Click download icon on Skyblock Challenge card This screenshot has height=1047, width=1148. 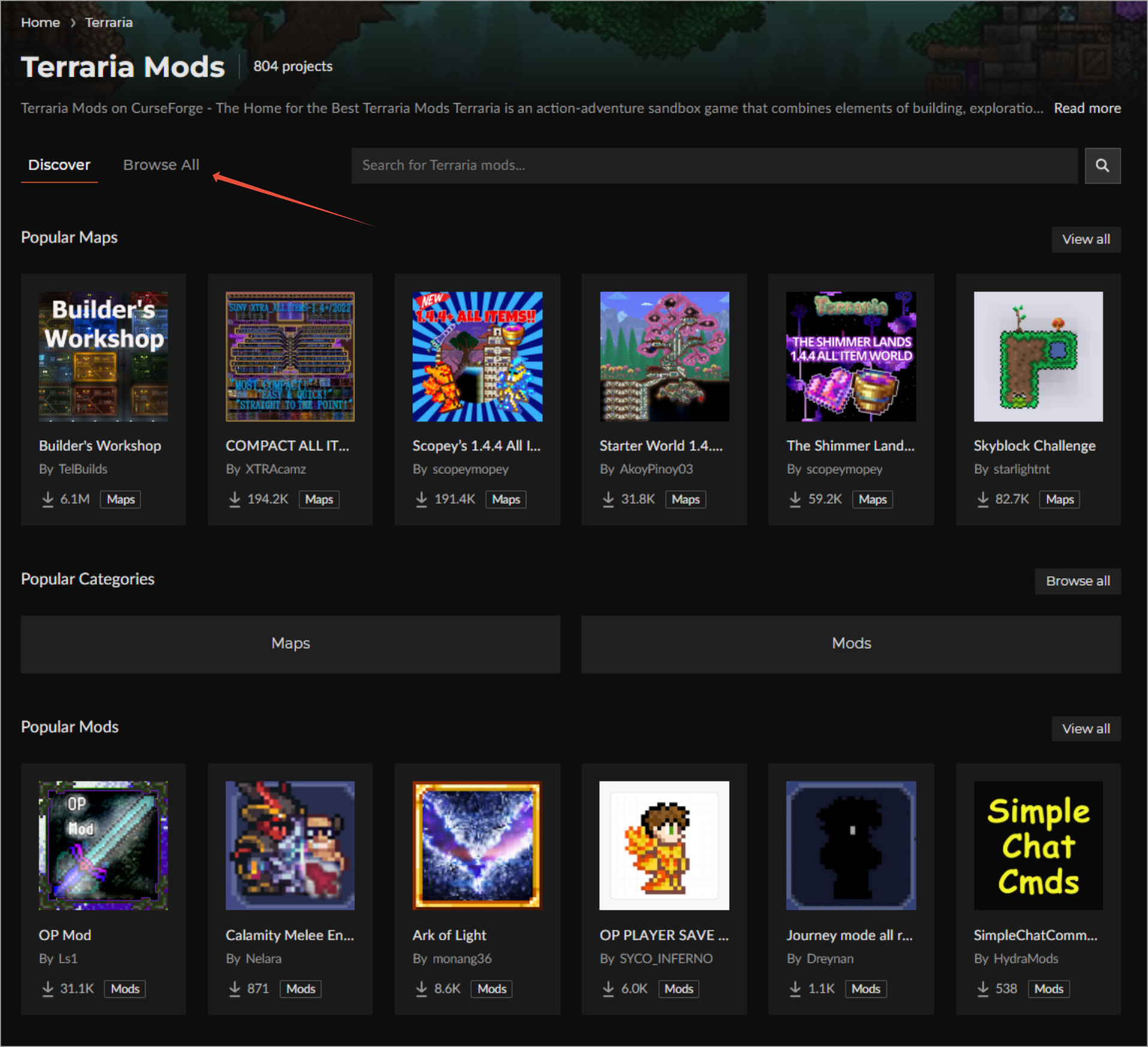point(983,500)
